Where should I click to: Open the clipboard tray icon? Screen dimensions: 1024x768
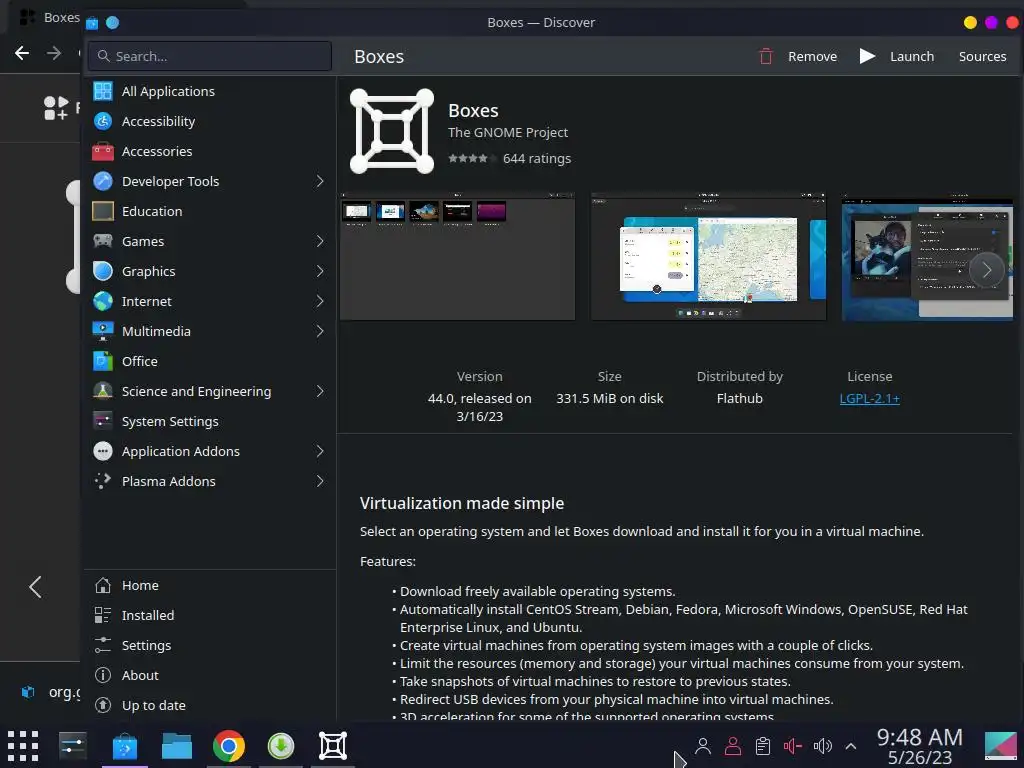(762, 746)
